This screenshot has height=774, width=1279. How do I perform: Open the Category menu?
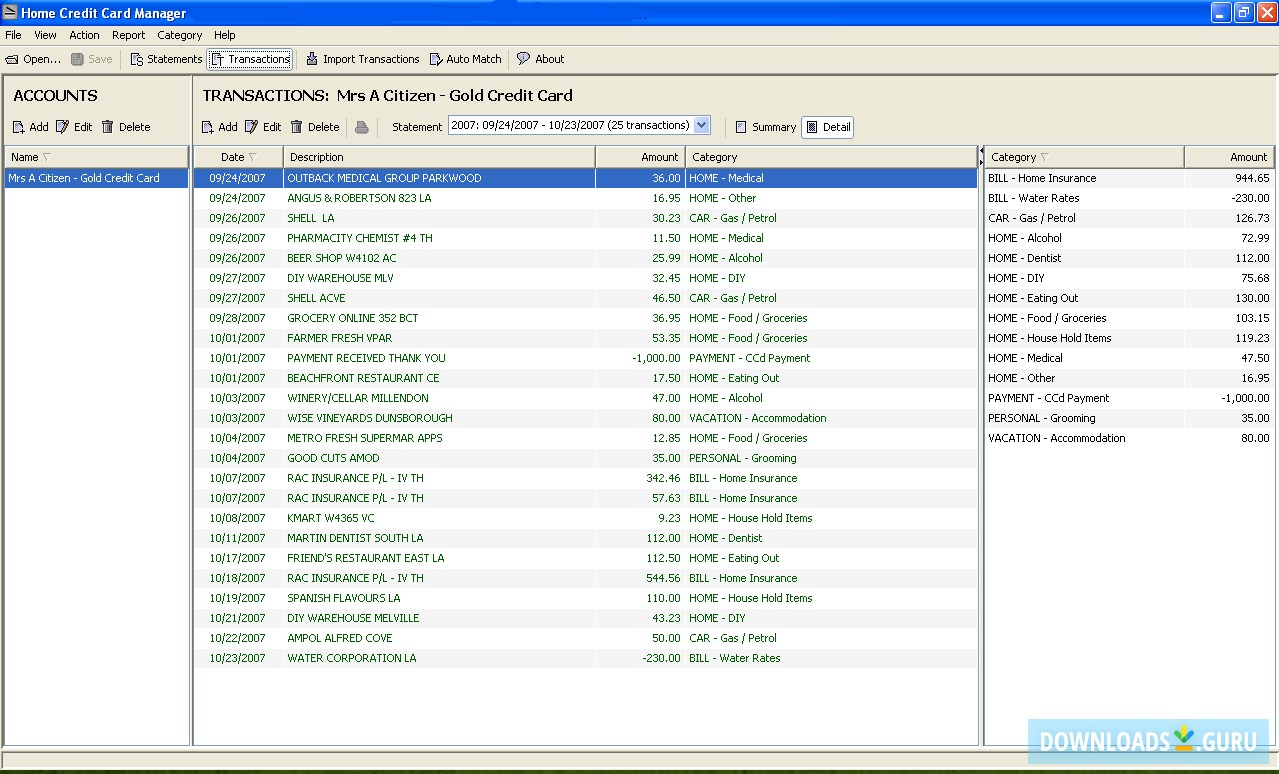coord(179,34)
